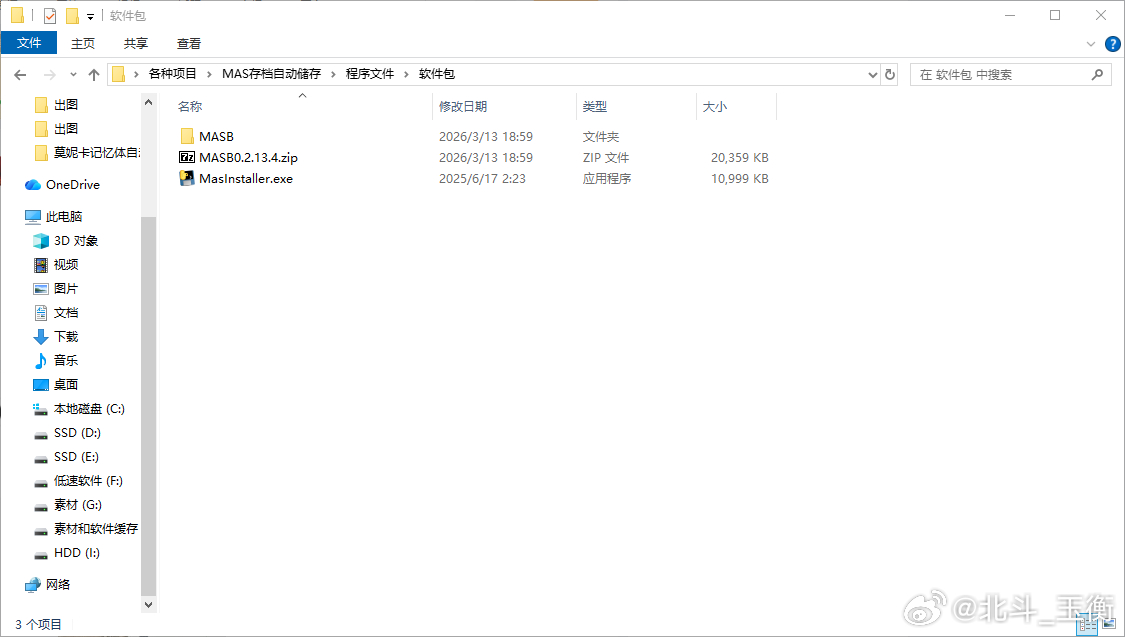Open the 文件 menu tab
Viewport: 1125px width, 637px height.
(x=29, y=43)
